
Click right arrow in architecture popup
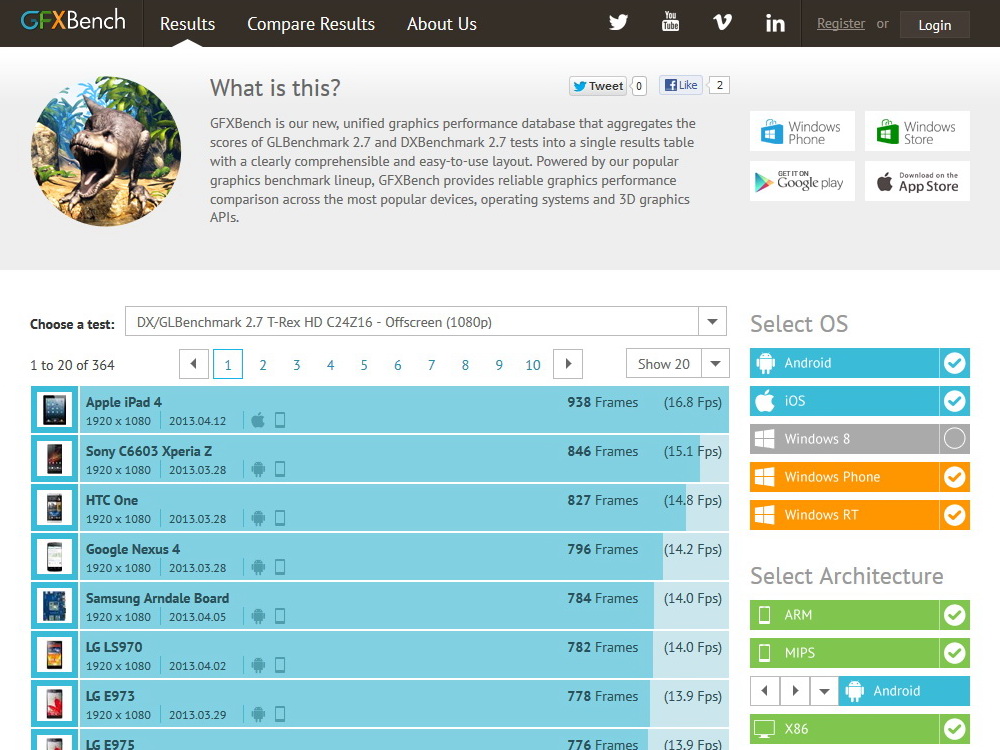point(795,691)
